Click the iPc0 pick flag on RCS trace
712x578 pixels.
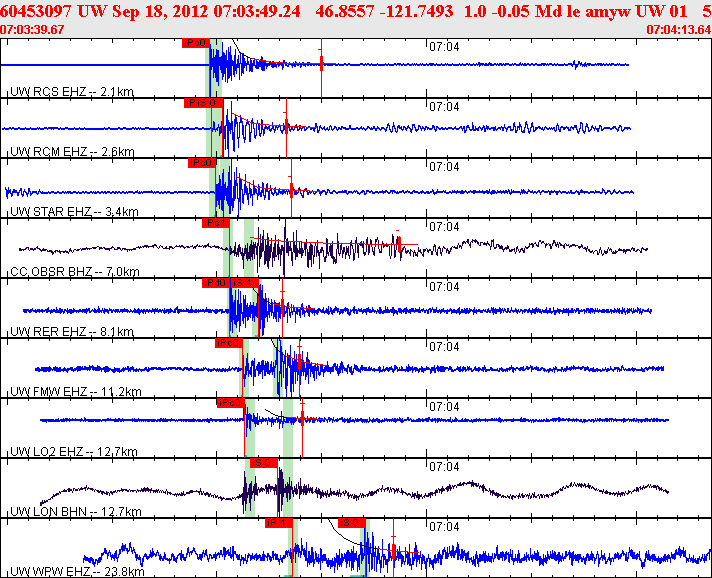coord(196,43)
